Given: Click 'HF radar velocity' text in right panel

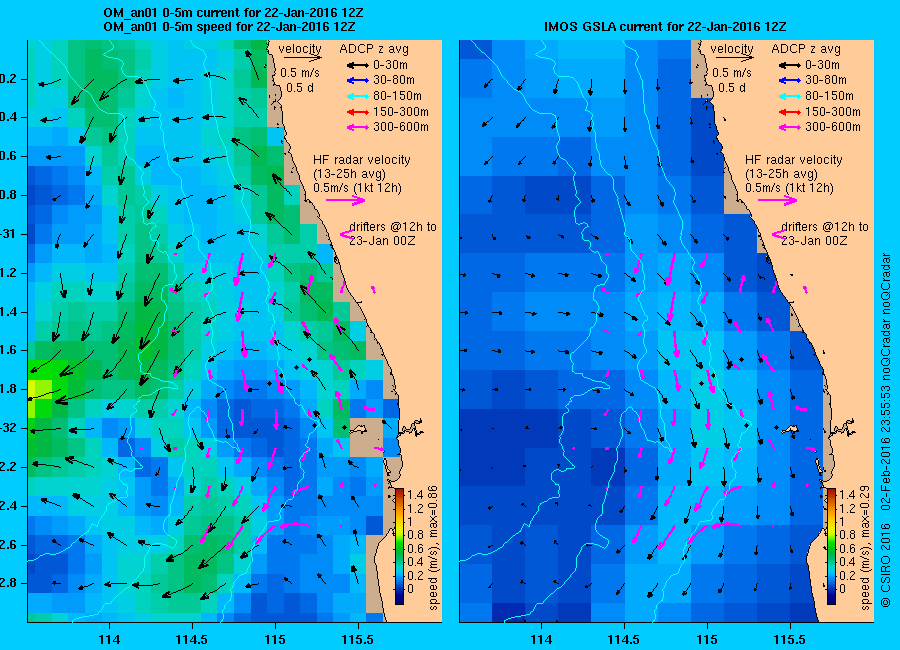Looking at the screenshot, I should (794, 160).
